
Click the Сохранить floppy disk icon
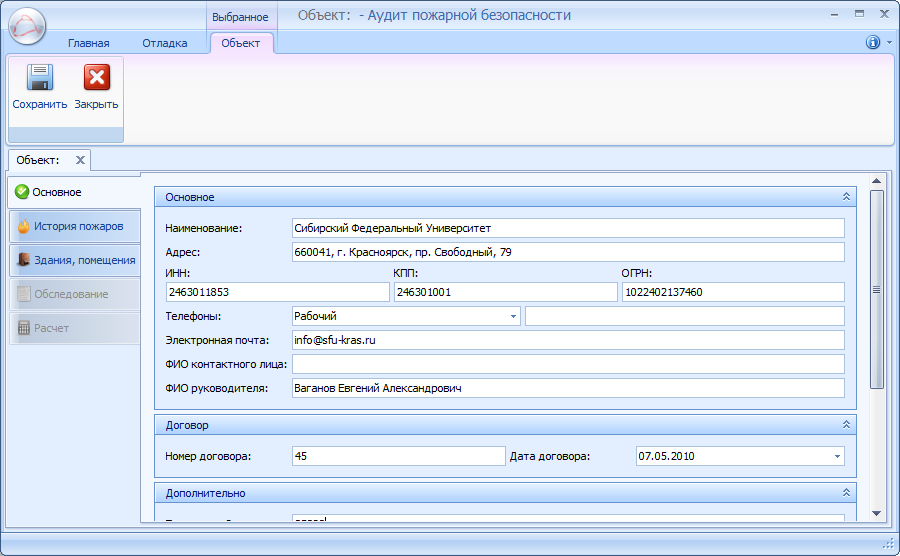pyautogui.click(x=40, y=77)
